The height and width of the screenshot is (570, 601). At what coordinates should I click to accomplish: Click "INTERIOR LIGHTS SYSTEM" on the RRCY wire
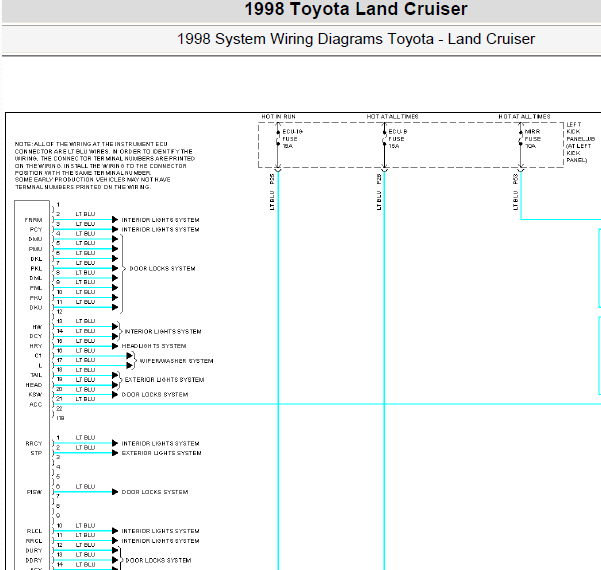tap(160, 444)
